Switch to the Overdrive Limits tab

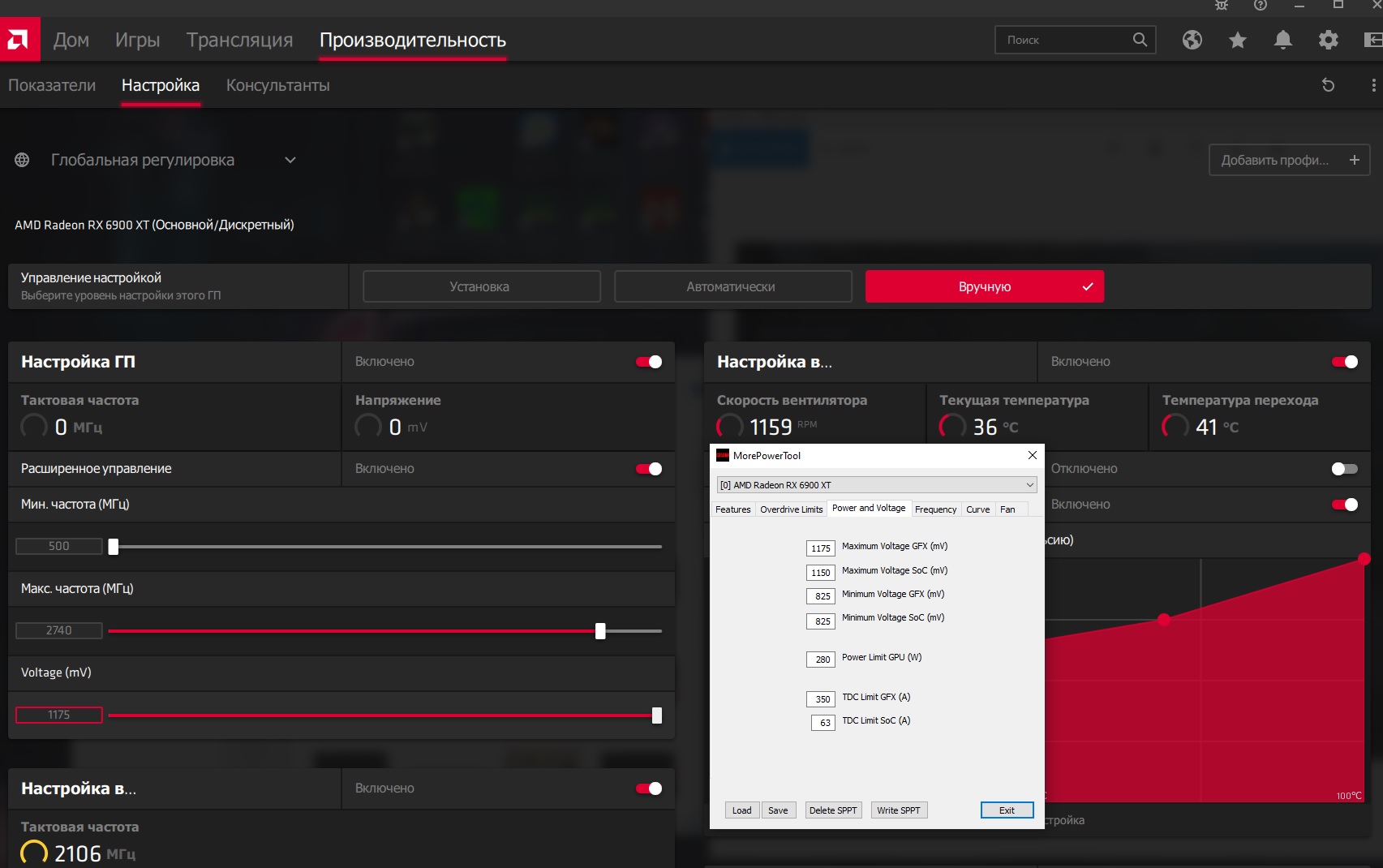pos(791,509)
